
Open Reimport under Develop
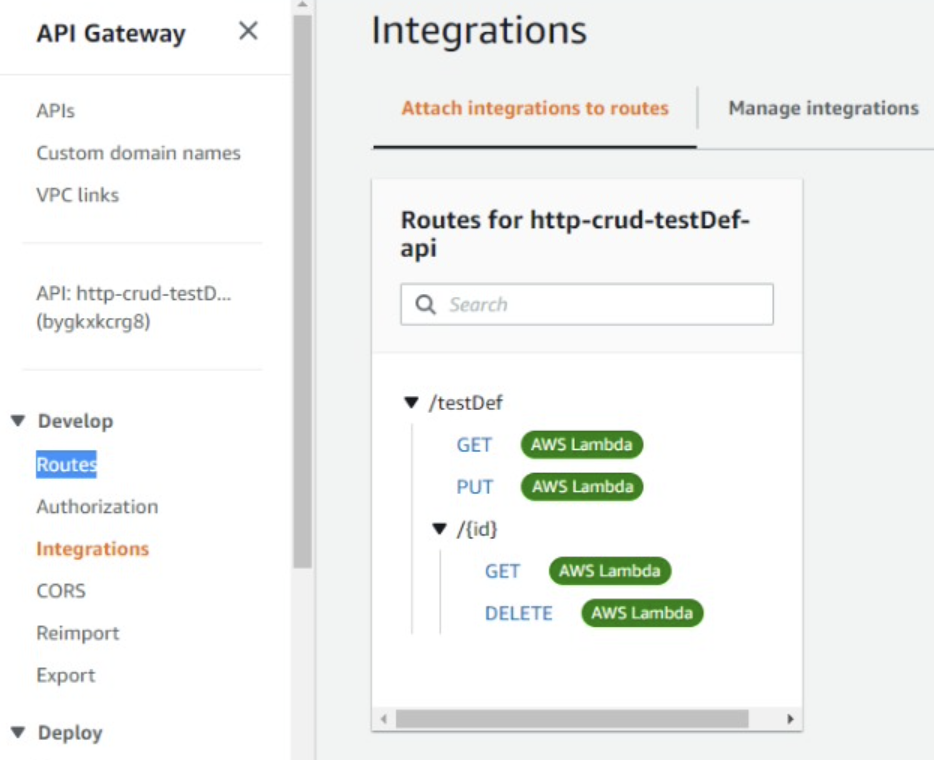77,633
